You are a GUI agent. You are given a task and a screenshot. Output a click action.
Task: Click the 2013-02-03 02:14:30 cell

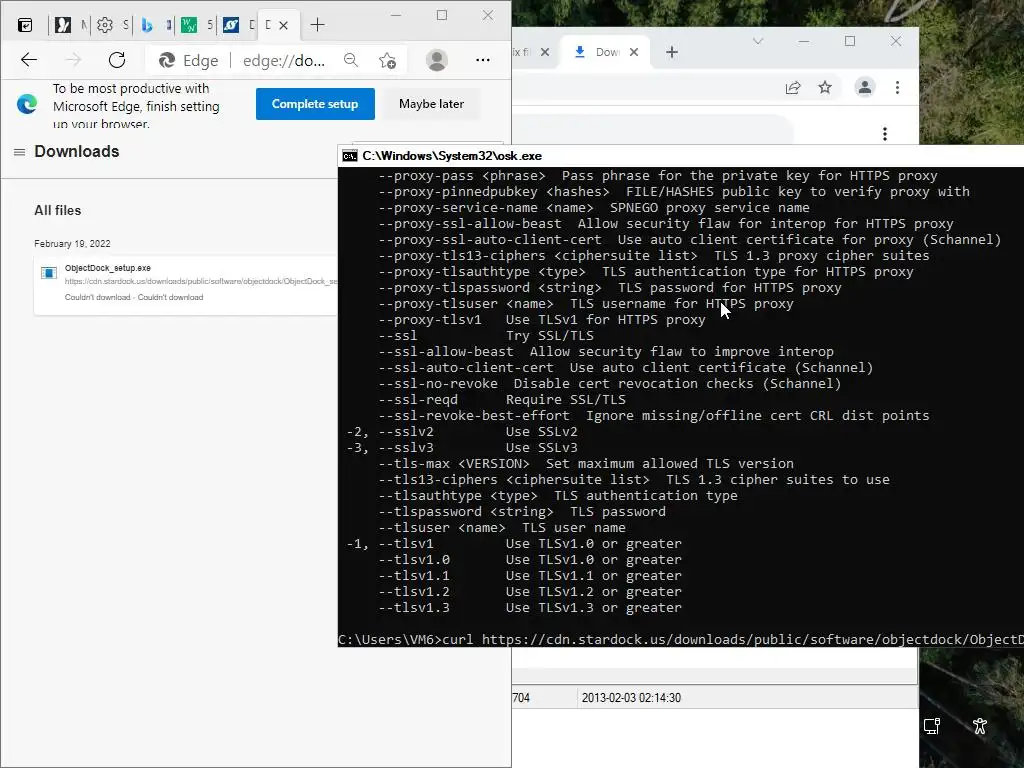[631, 697]
